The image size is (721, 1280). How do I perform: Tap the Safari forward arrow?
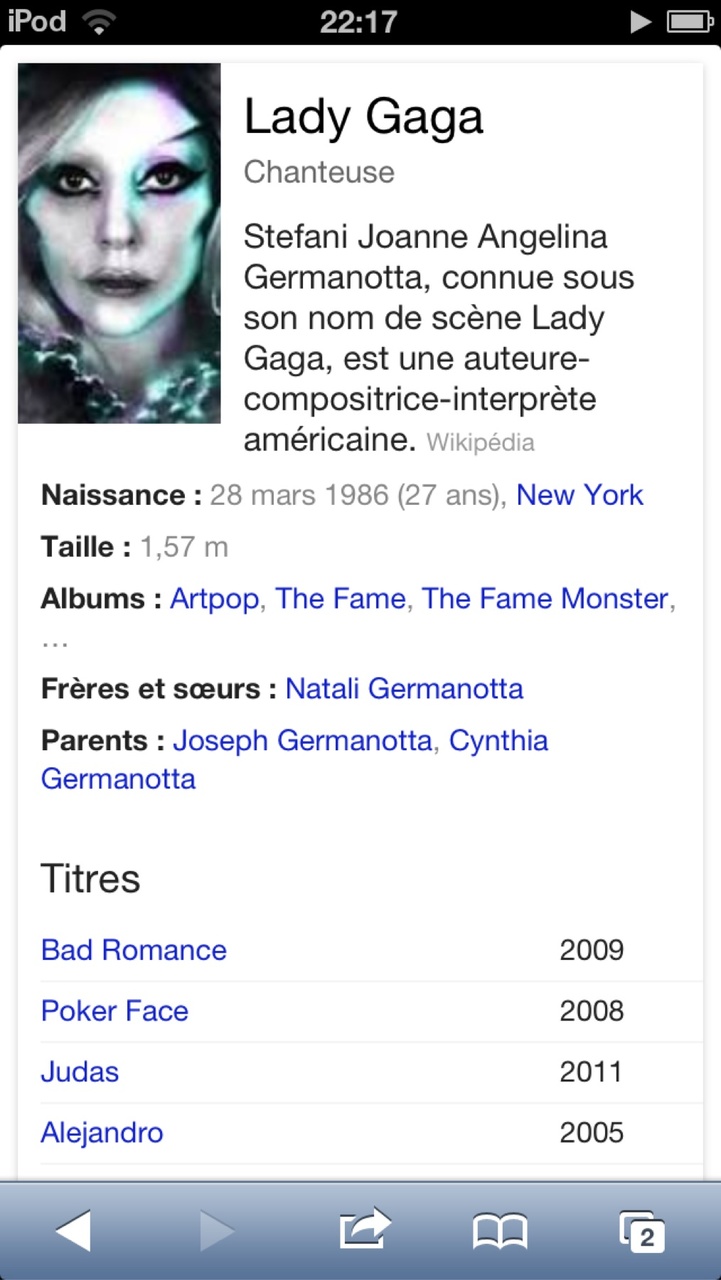(216, 1229)
